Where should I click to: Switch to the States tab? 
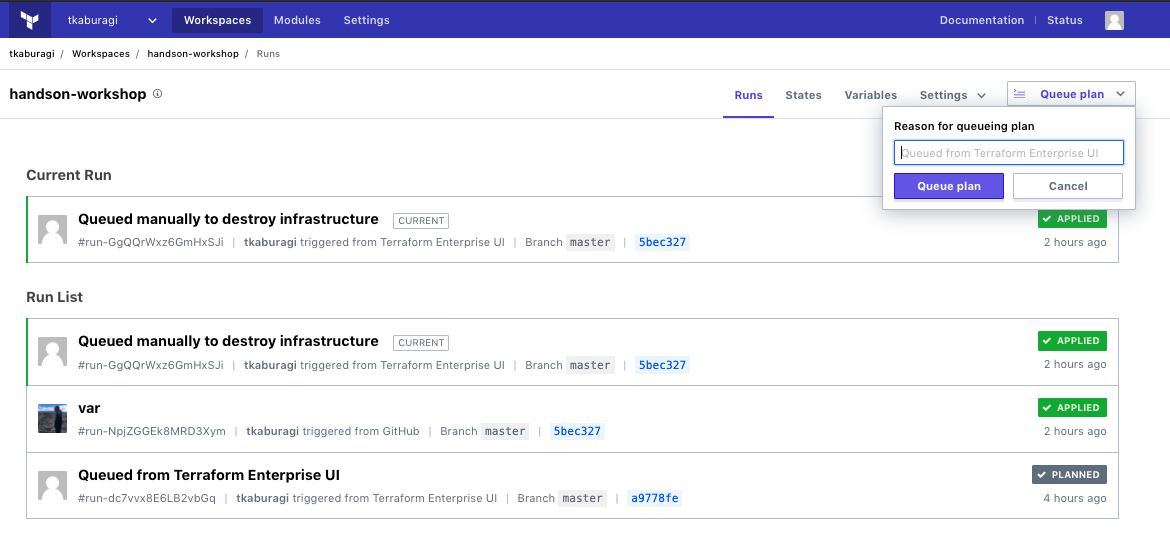pos(803,95)
